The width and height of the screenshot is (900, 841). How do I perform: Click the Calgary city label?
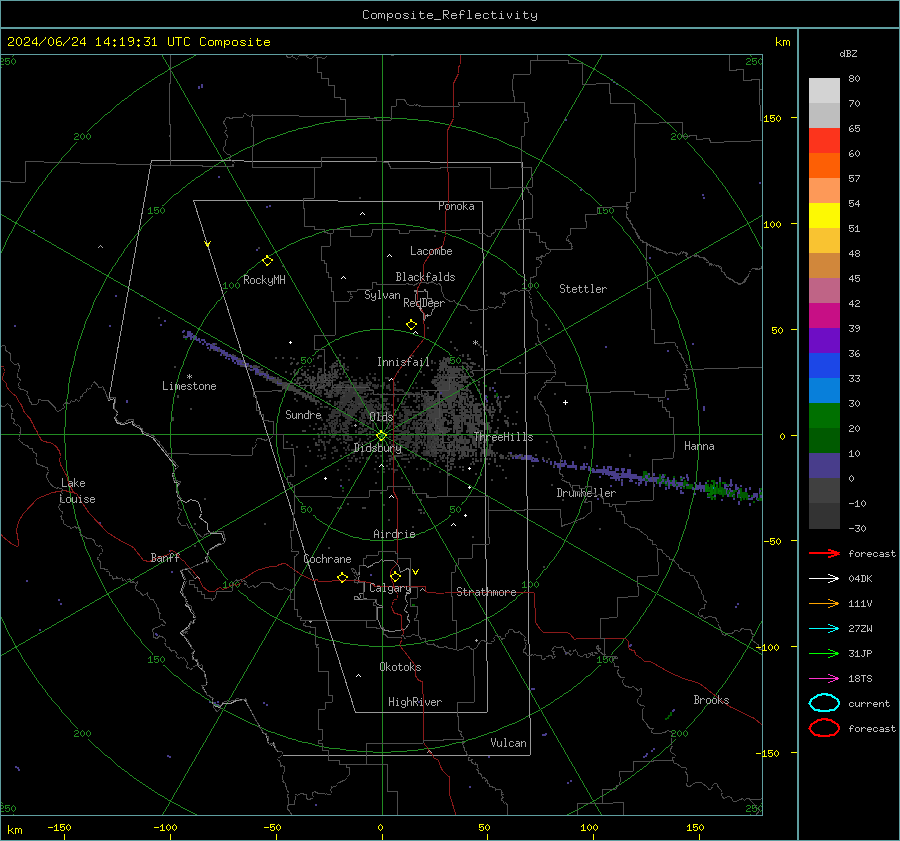tap(390, 588)
